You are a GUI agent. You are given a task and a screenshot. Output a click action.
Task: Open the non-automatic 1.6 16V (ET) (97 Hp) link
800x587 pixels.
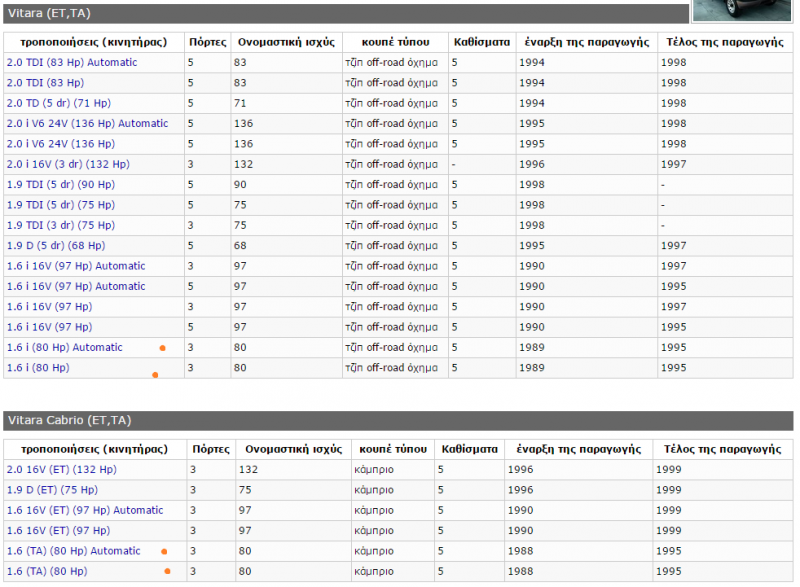point(59,531)
